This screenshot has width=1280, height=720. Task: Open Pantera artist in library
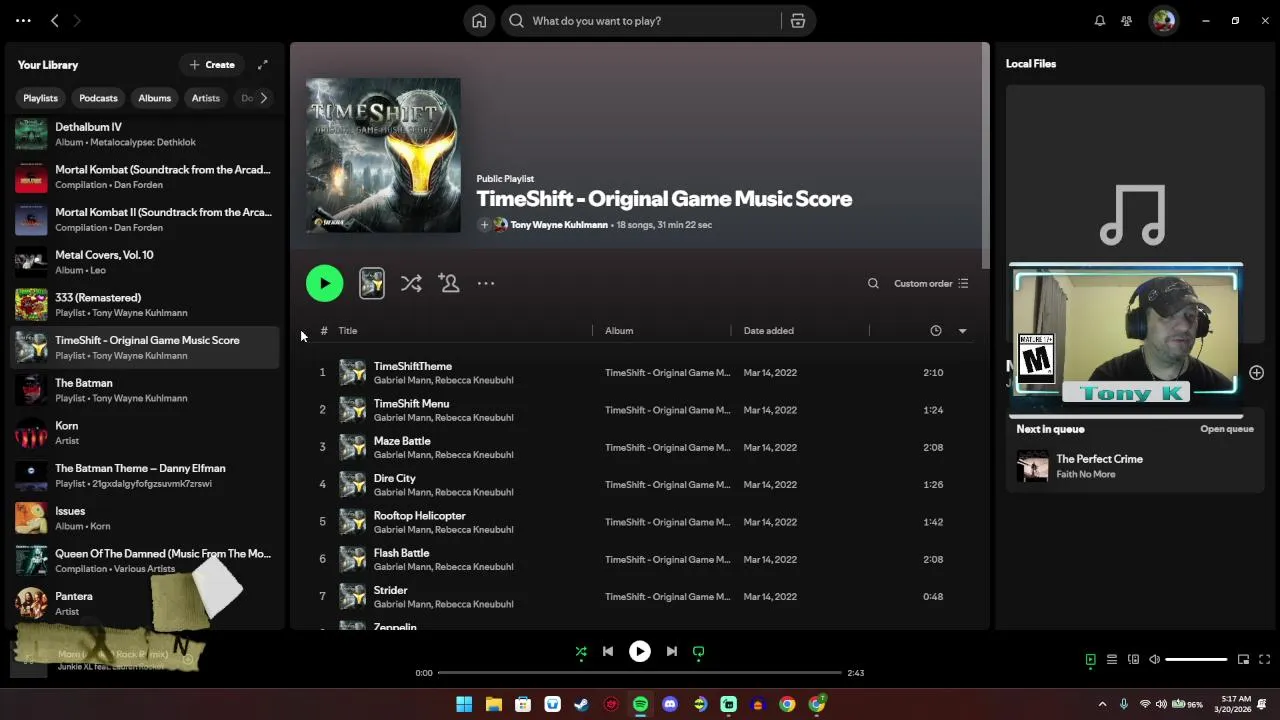(145, 603)
